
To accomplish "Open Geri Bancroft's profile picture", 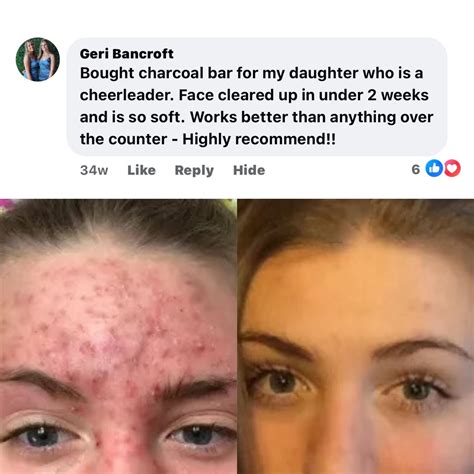I will (38, 60).
